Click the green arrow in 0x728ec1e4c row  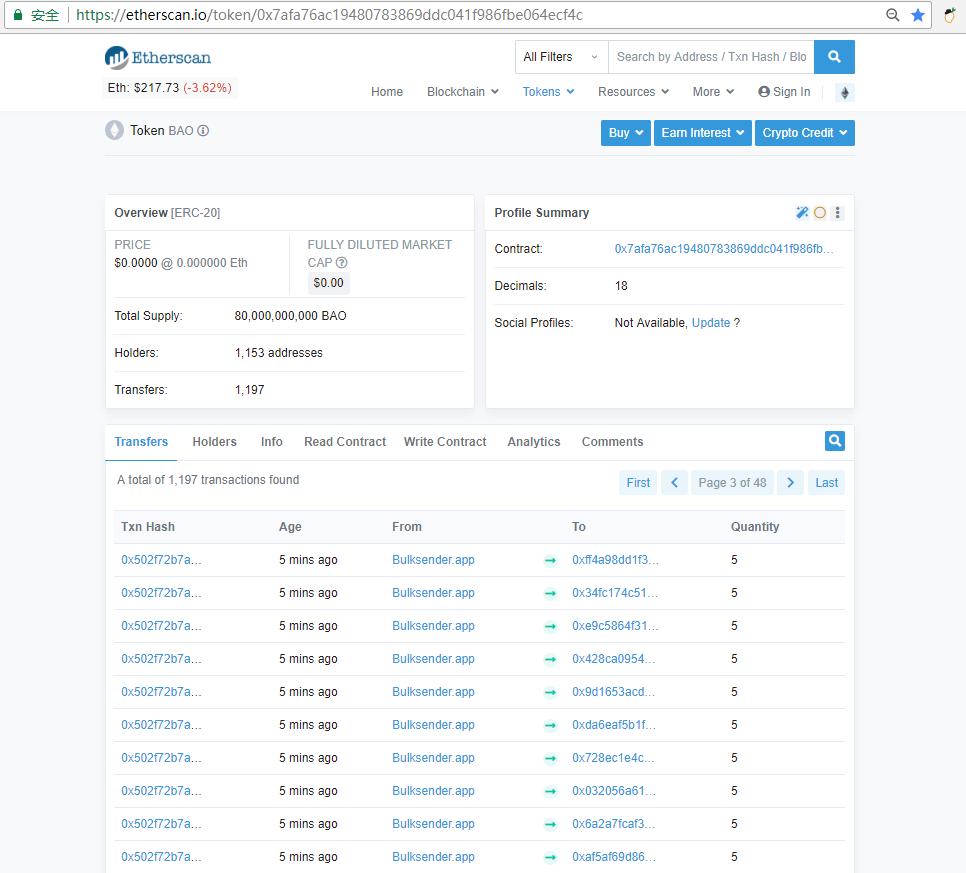550,758
